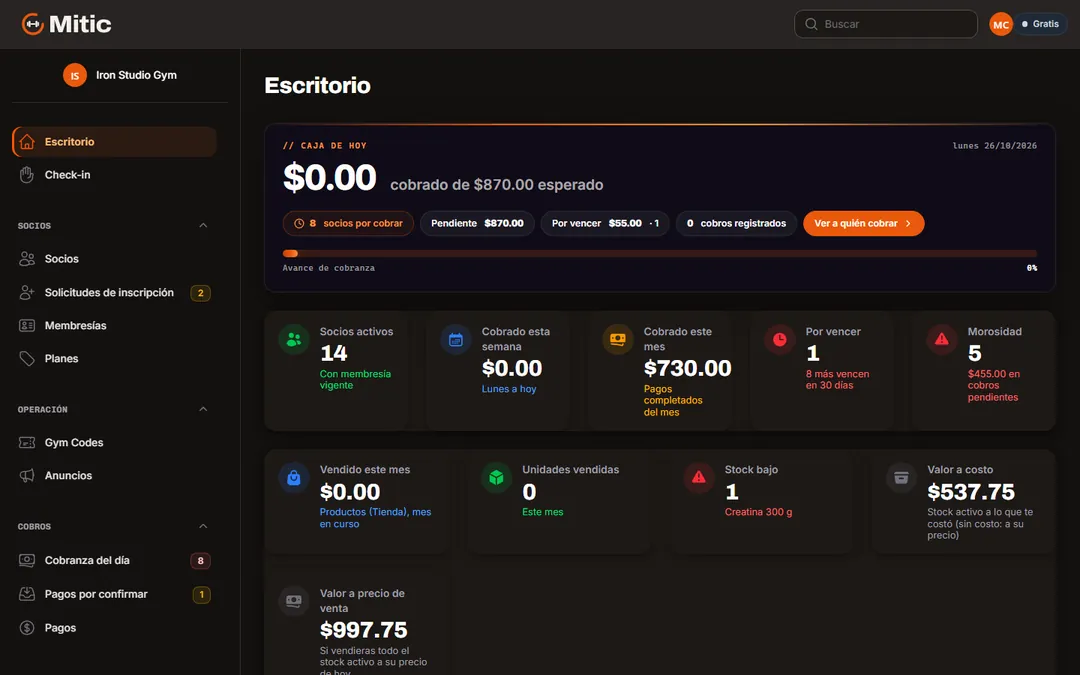Click the Socios activos green people icon

coord(294,340)
